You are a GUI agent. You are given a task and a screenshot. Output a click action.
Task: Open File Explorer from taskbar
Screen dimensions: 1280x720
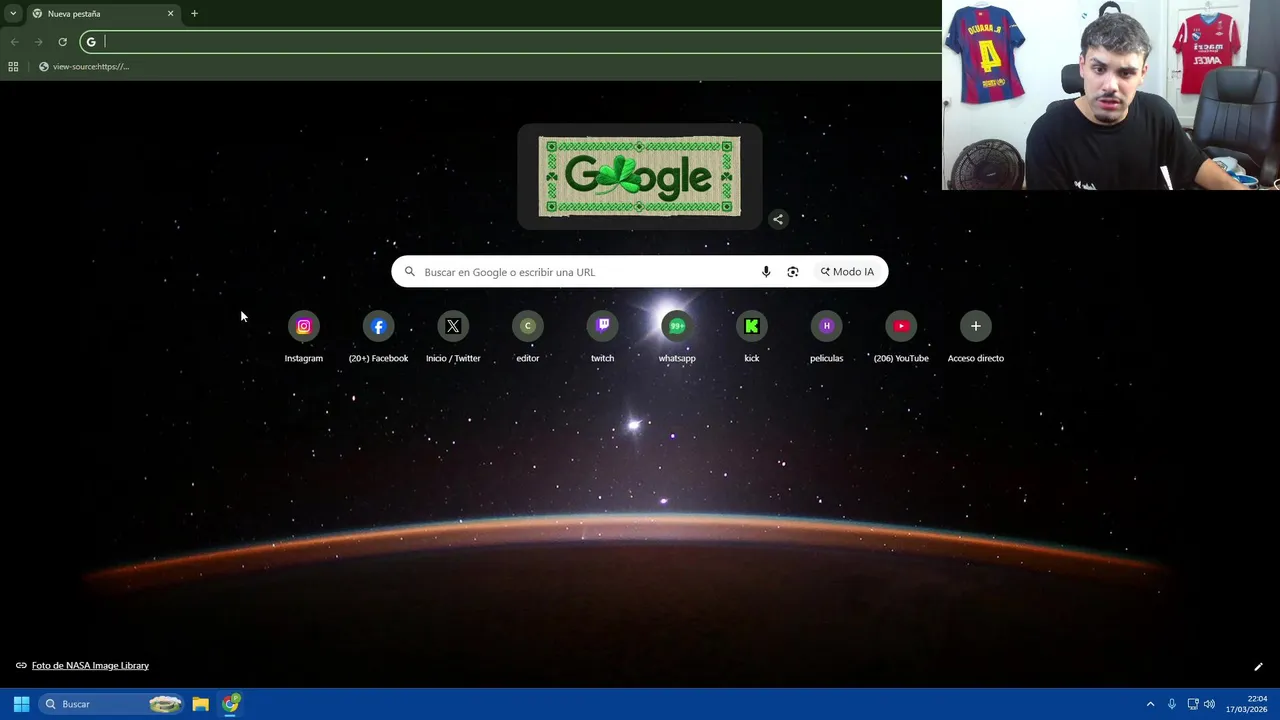pyautogui.click(x=200, y=704)
